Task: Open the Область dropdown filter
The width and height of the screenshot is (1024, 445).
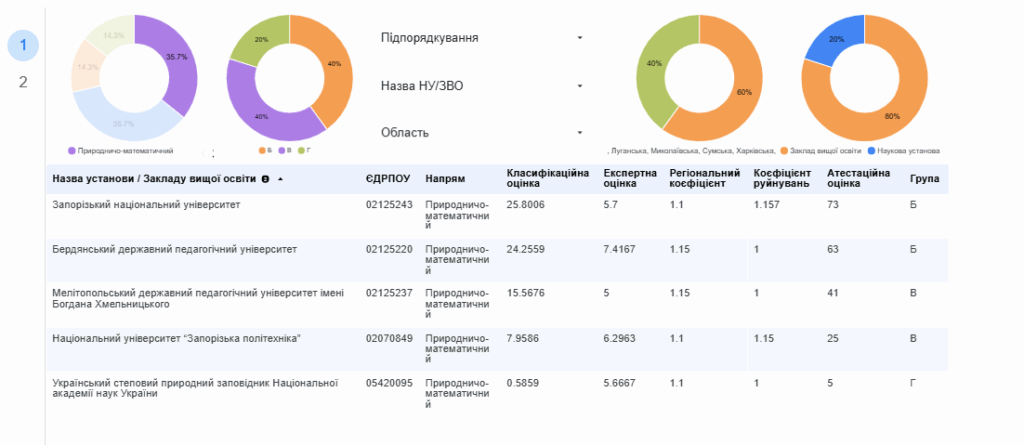Action: (480, 133)
